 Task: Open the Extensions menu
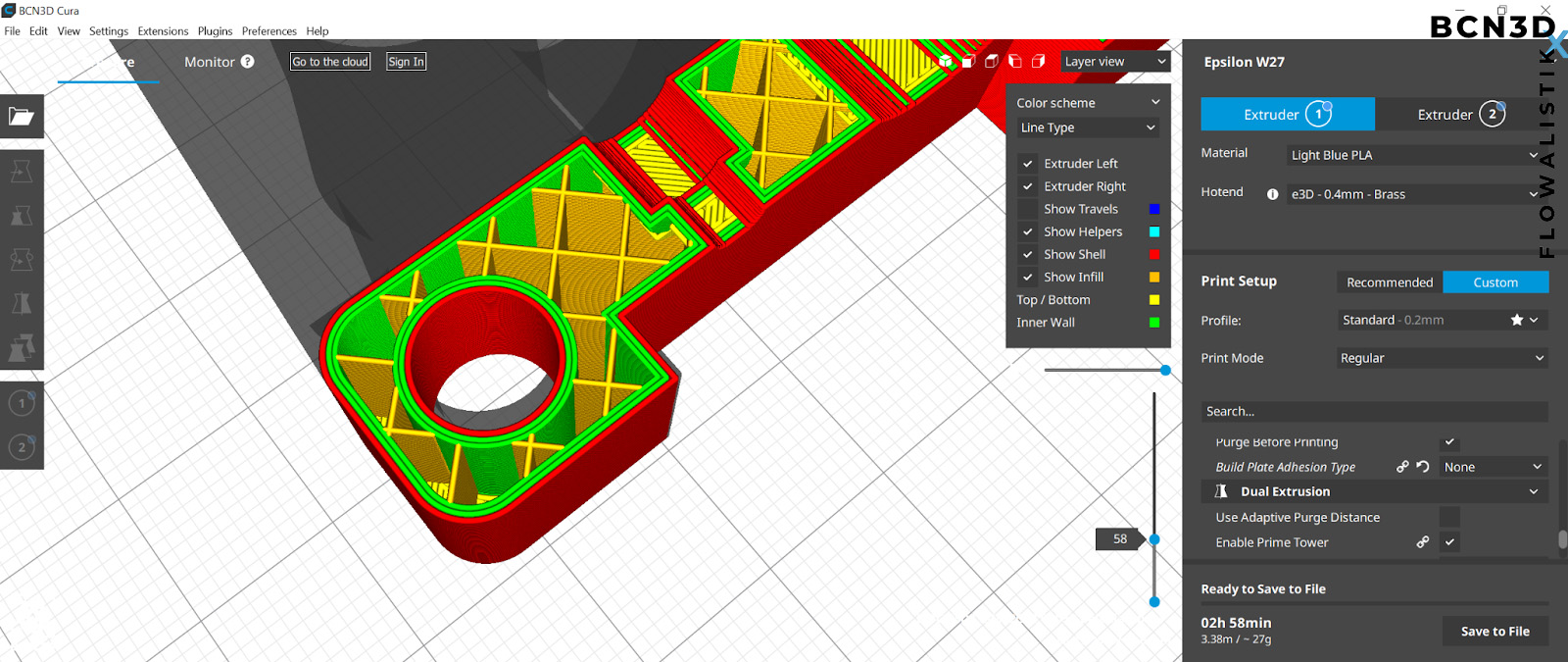point(163,31)
